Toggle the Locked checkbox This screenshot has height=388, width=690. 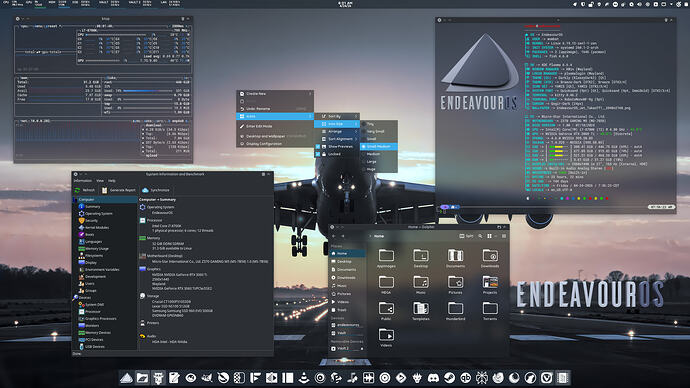point(318,154)
